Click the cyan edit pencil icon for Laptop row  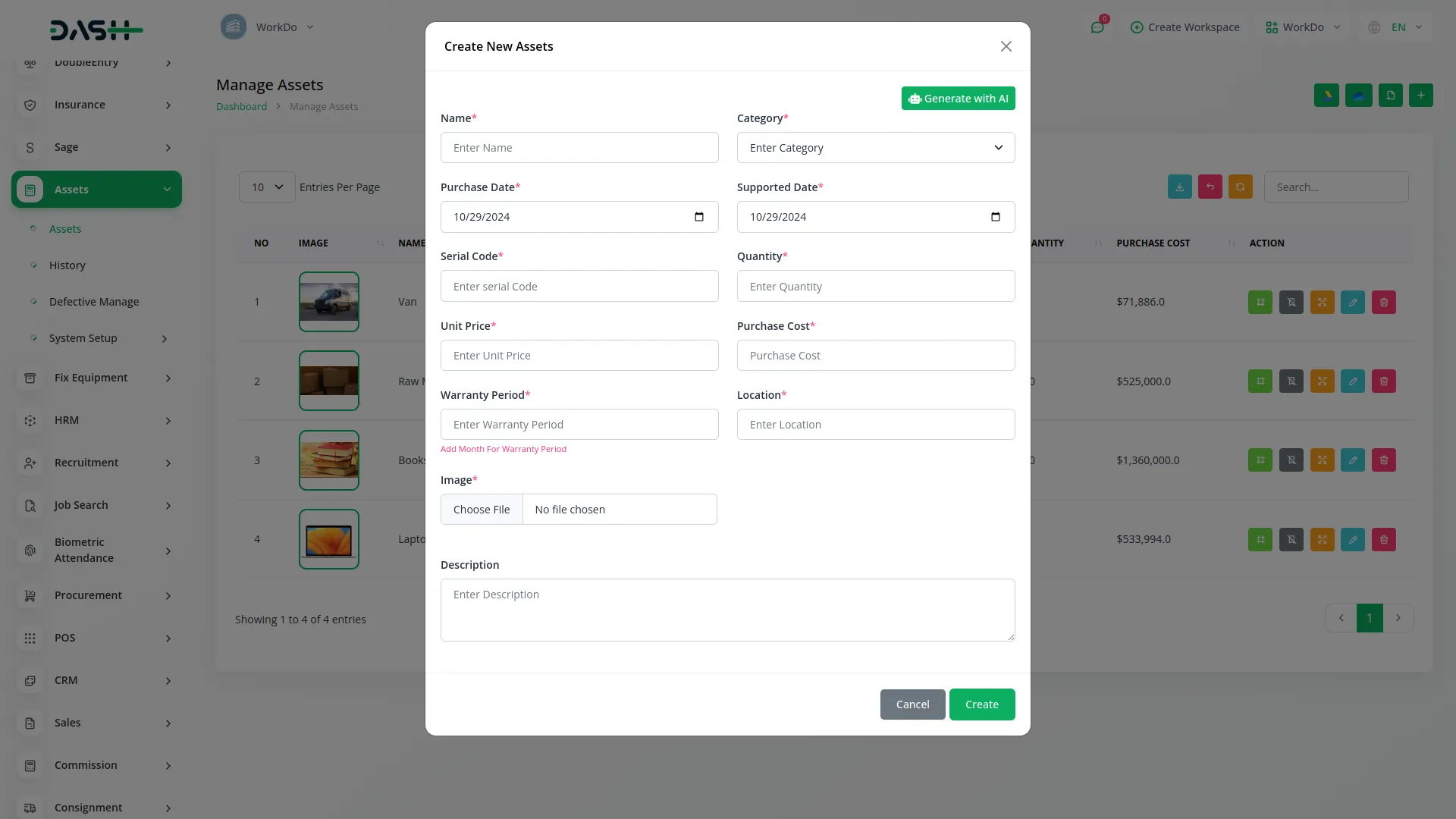tap(1352, 539)
